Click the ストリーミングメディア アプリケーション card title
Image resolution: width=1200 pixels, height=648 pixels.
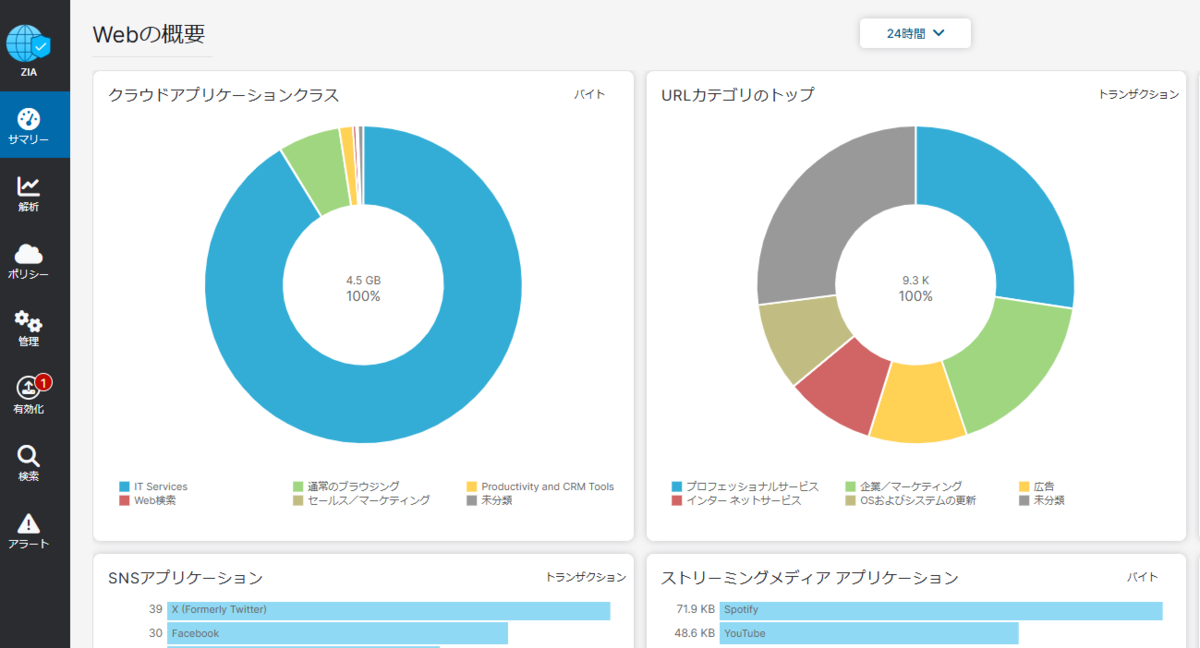pos(810,578)
